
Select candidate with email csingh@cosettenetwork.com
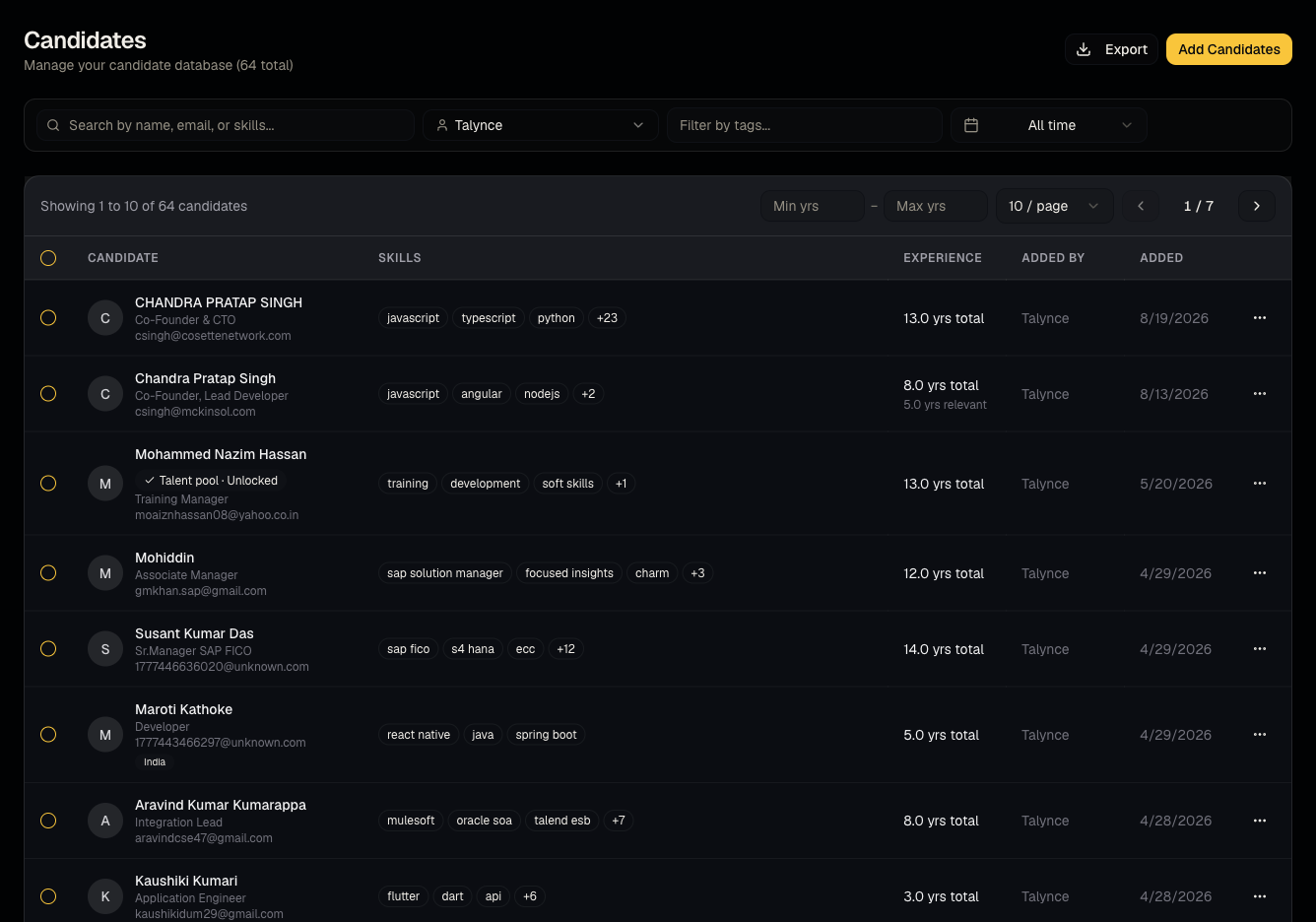click(48, 318)
